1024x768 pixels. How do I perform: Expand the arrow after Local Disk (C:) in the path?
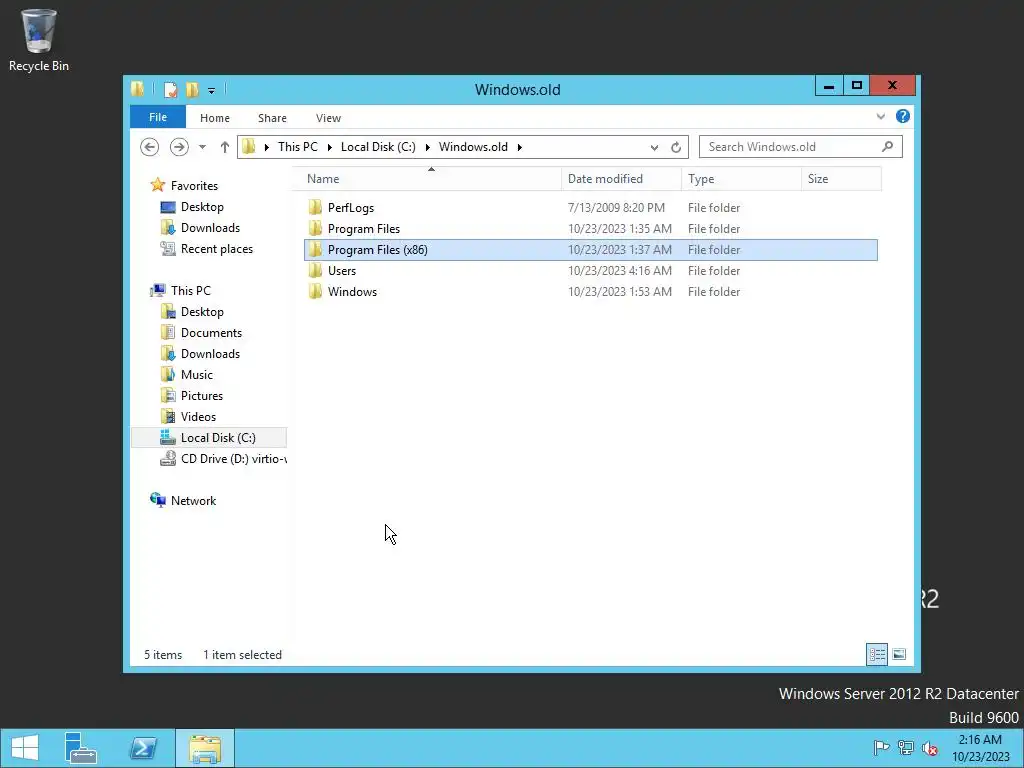pyautogui.click(x=428, y=147)
